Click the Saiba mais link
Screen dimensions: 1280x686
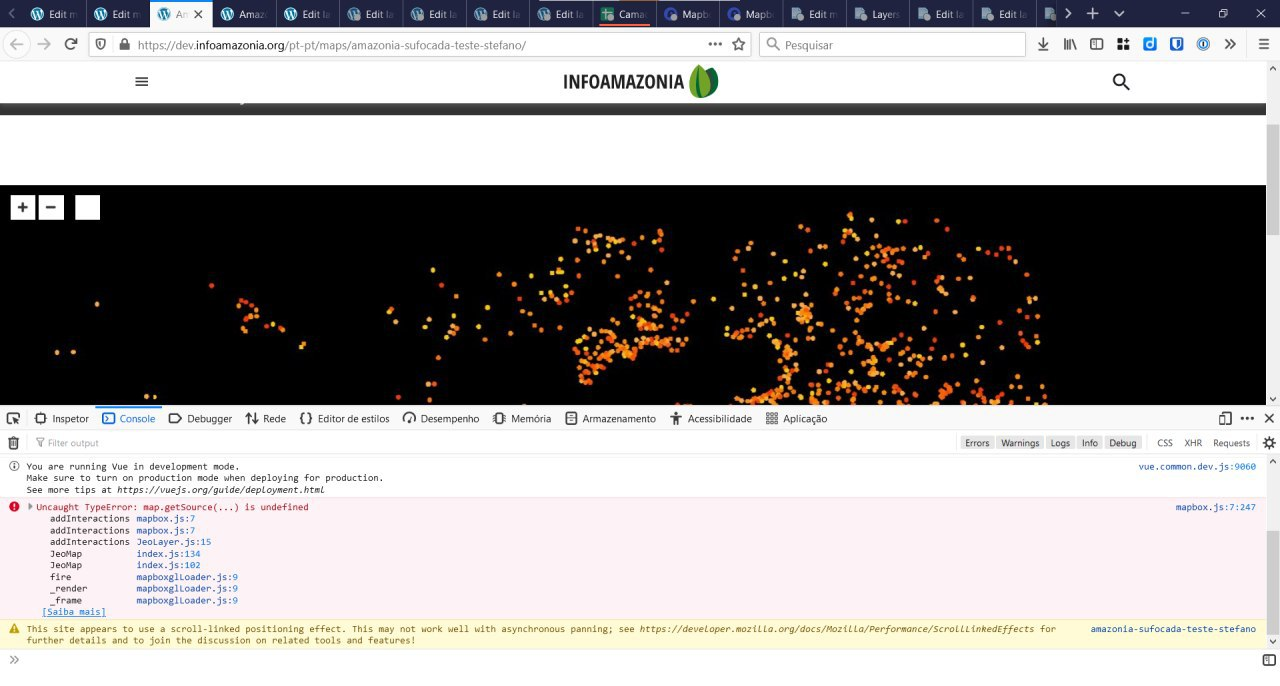point(74,612)
